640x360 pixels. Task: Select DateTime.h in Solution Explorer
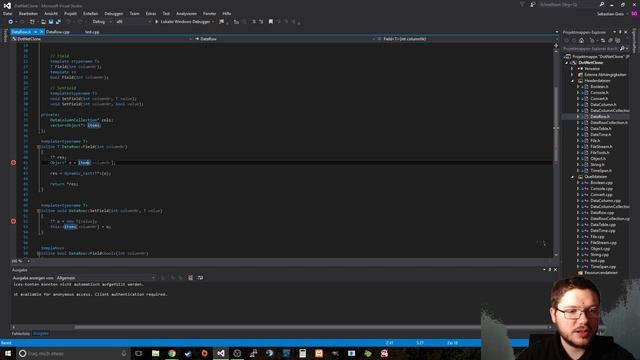point(601,135)
